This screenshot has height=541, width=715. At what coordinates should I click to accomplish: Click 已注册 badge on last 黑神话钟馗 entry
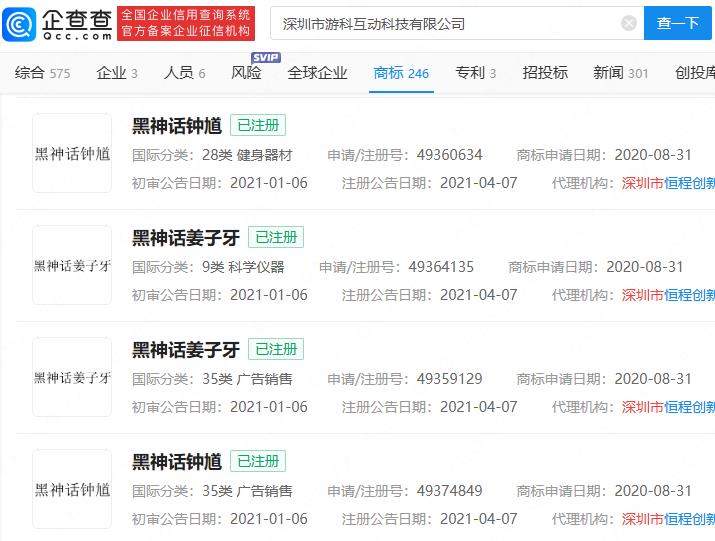[x=258, y=461]
